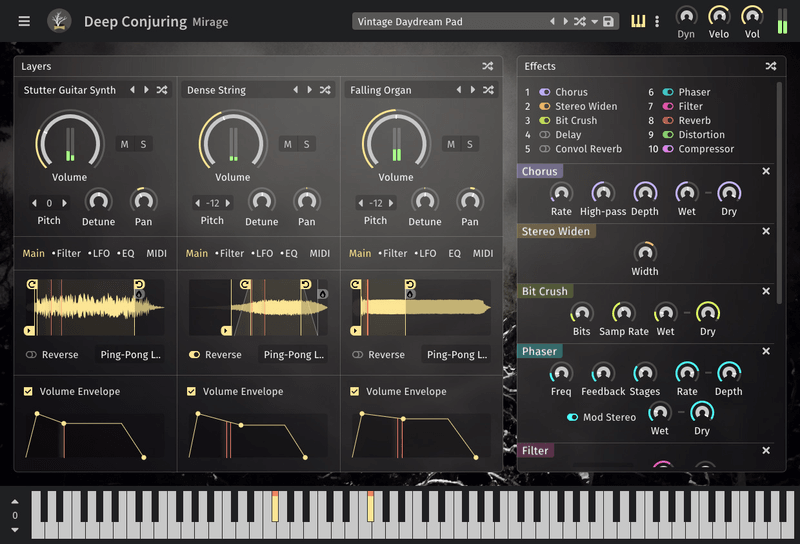Remove the Chorus effect module

pos(766,171)
